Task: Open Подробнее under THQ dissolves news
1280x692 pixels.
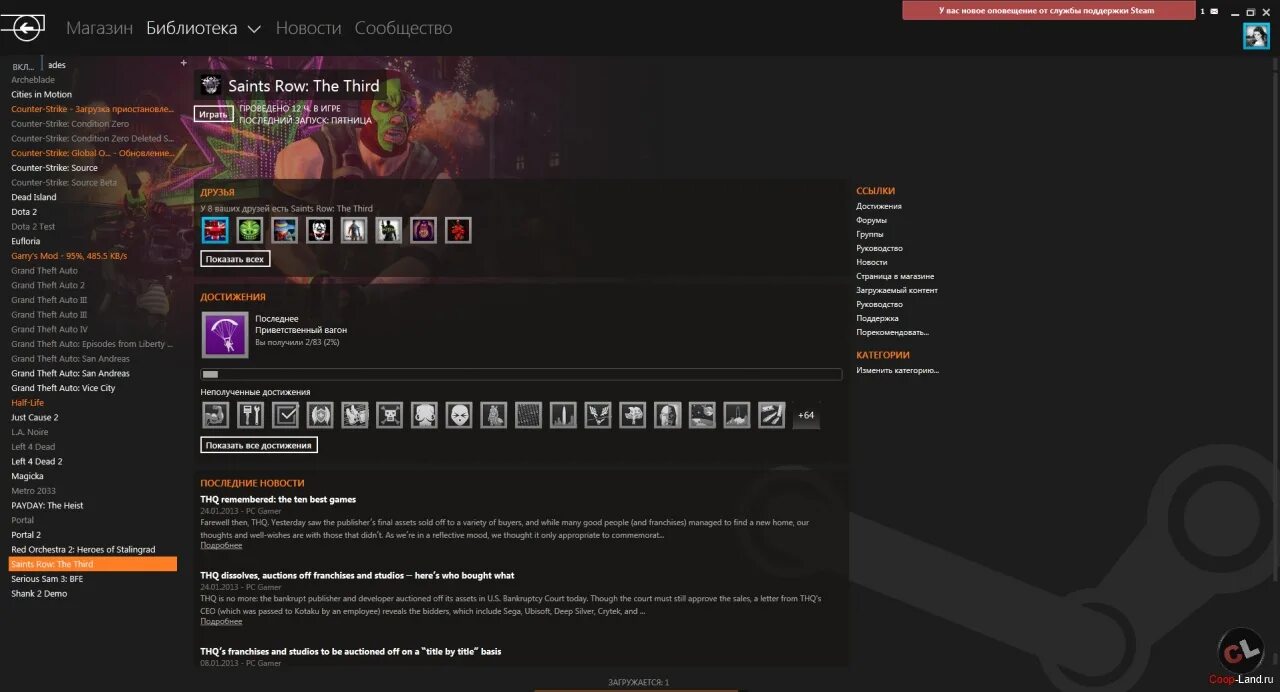Action: [221, 622]
